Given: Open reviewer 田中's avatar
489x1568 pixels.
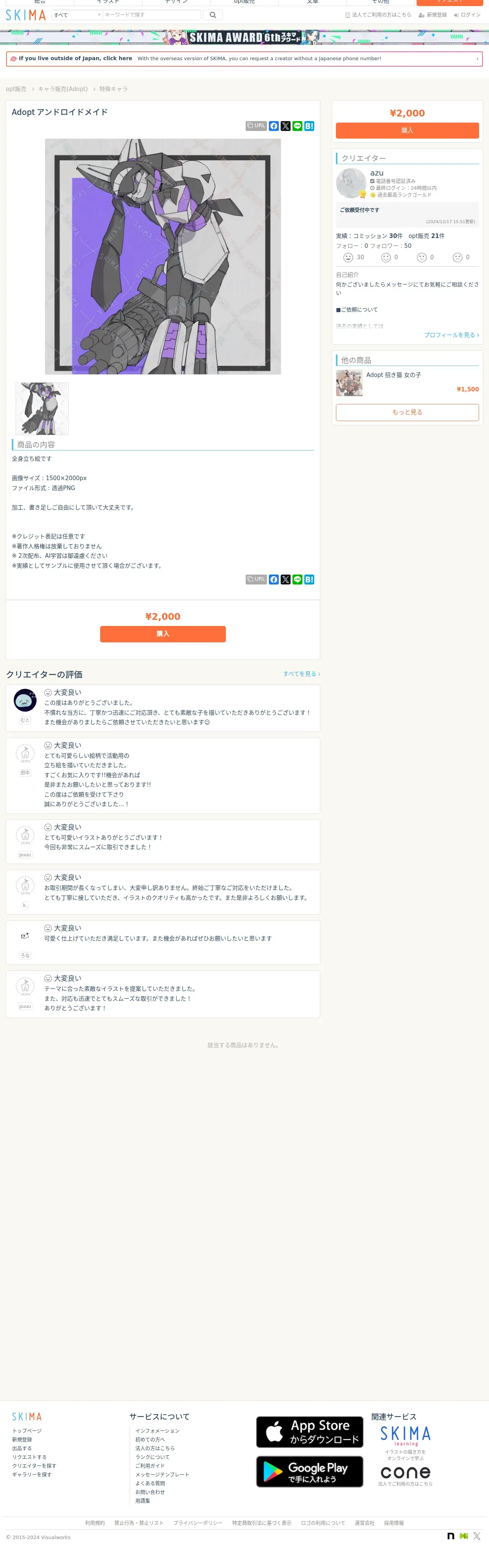Looking at the screenshot, I should coord(25,754).
